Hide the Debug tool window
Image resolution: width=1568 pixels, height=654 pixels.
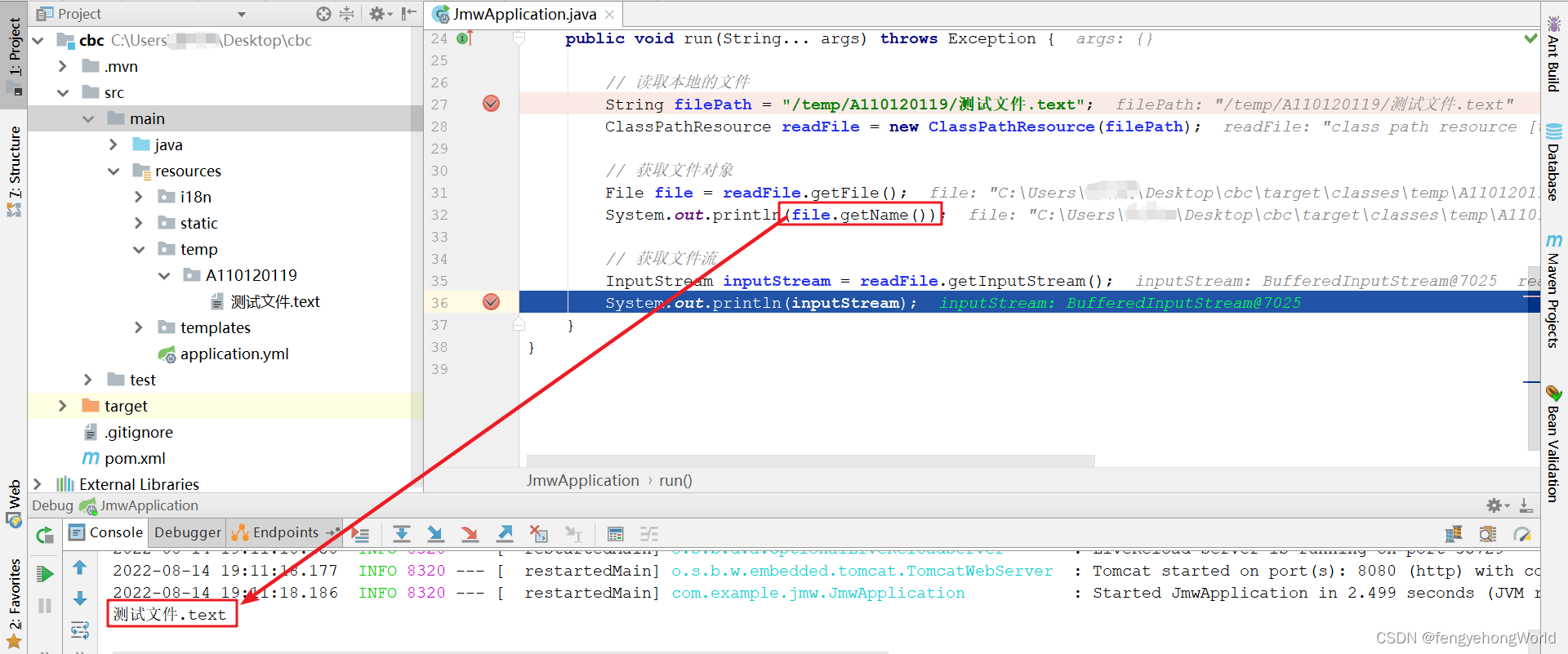[1526, 505]
